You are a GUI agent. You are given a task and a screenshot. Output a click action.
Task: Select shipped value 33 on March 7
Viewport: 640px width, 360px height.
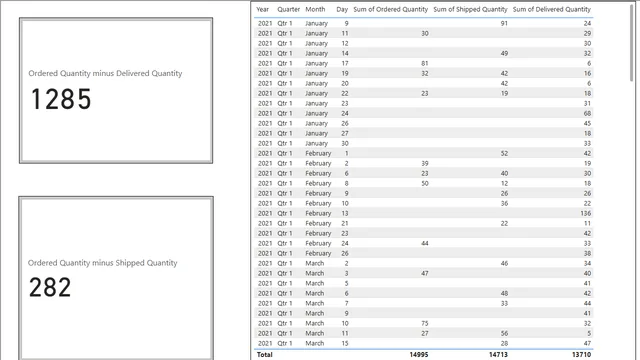click(x=504, y=303)
